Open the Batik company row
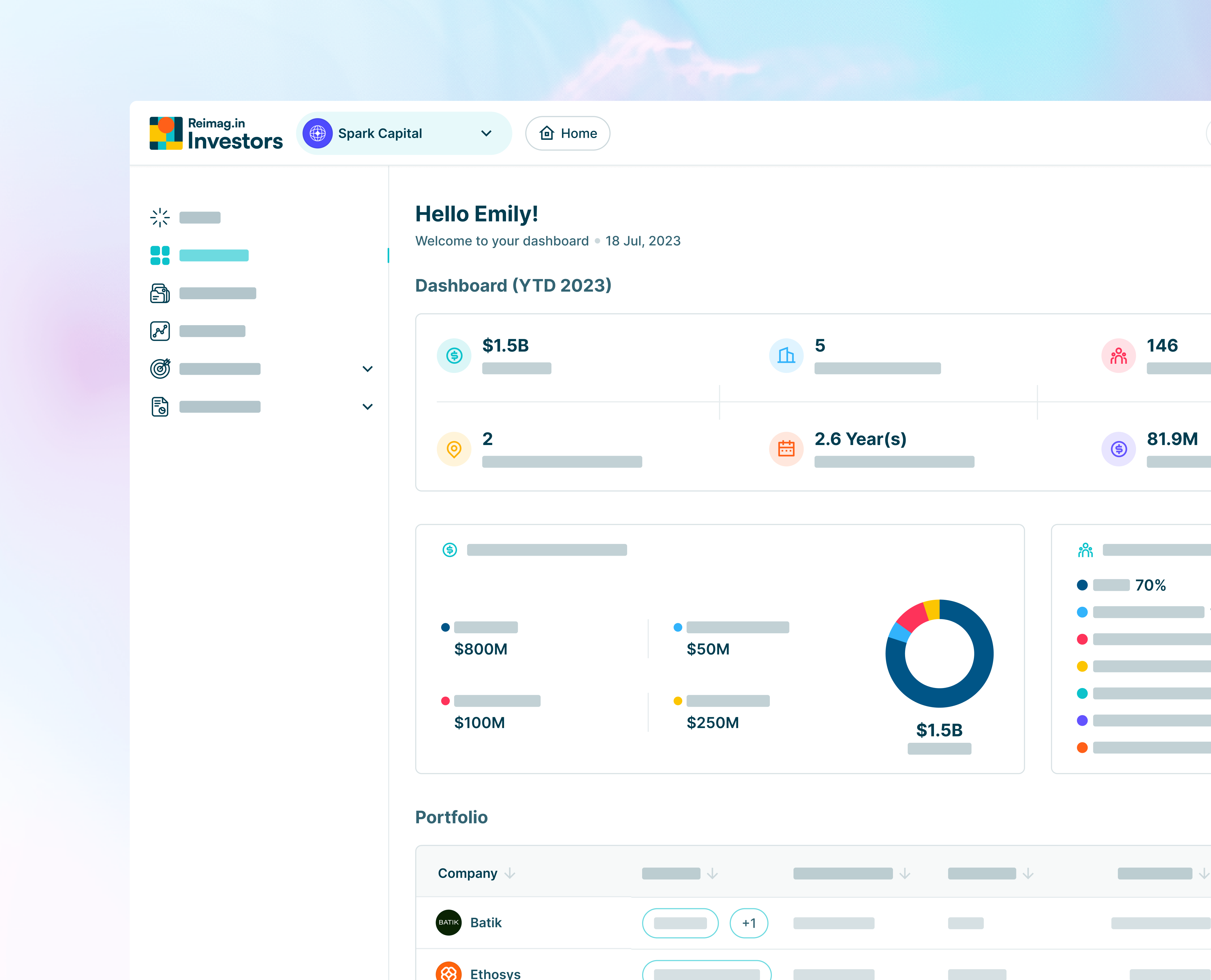This screenshot has width=1211, height=980. click(486, 922)
